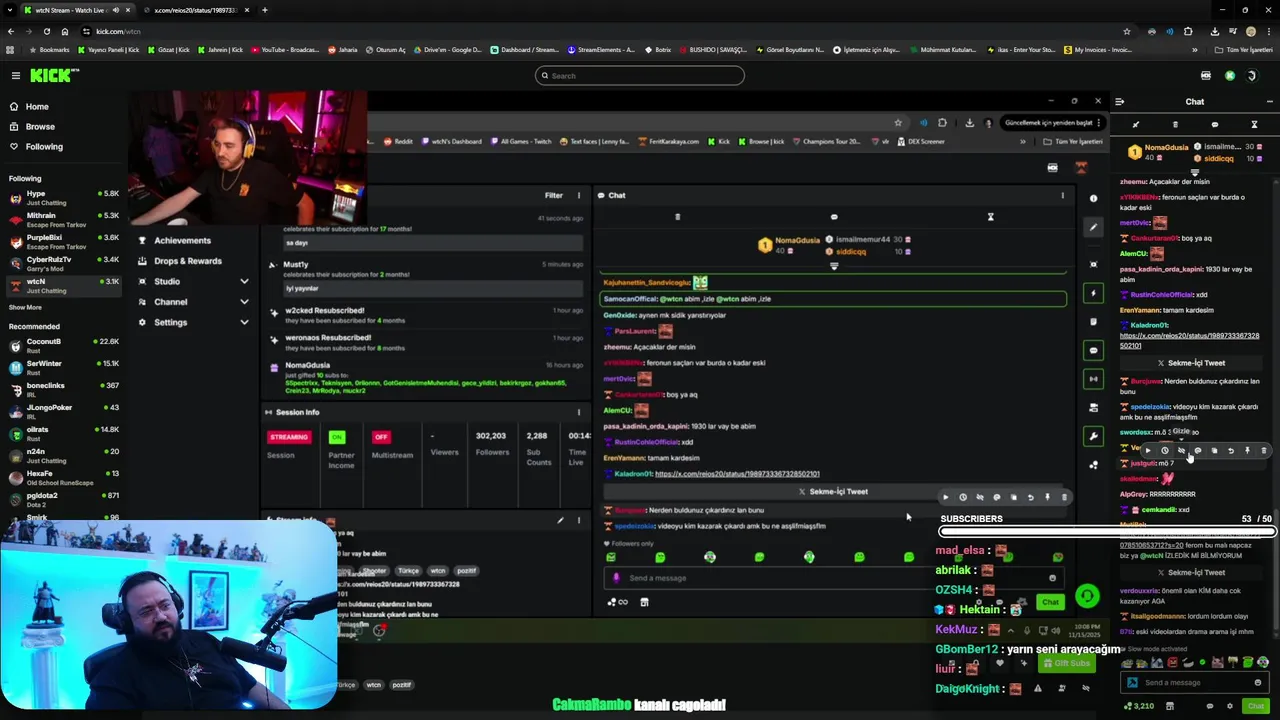Toggle the hide icon in the inner chat toolbar

(x=980, y=497)
